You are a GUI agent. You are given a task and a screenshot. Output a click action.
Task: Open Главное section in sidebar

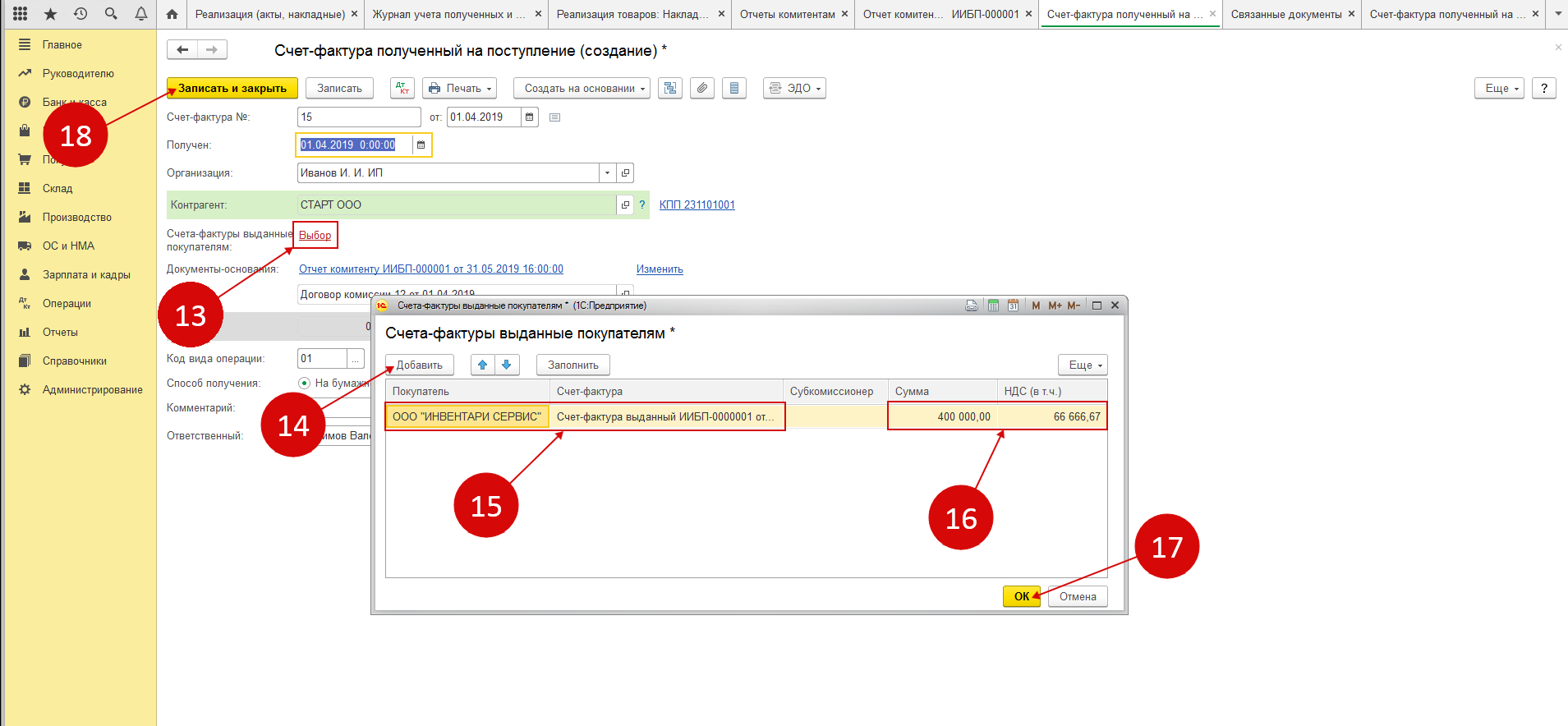62,44
